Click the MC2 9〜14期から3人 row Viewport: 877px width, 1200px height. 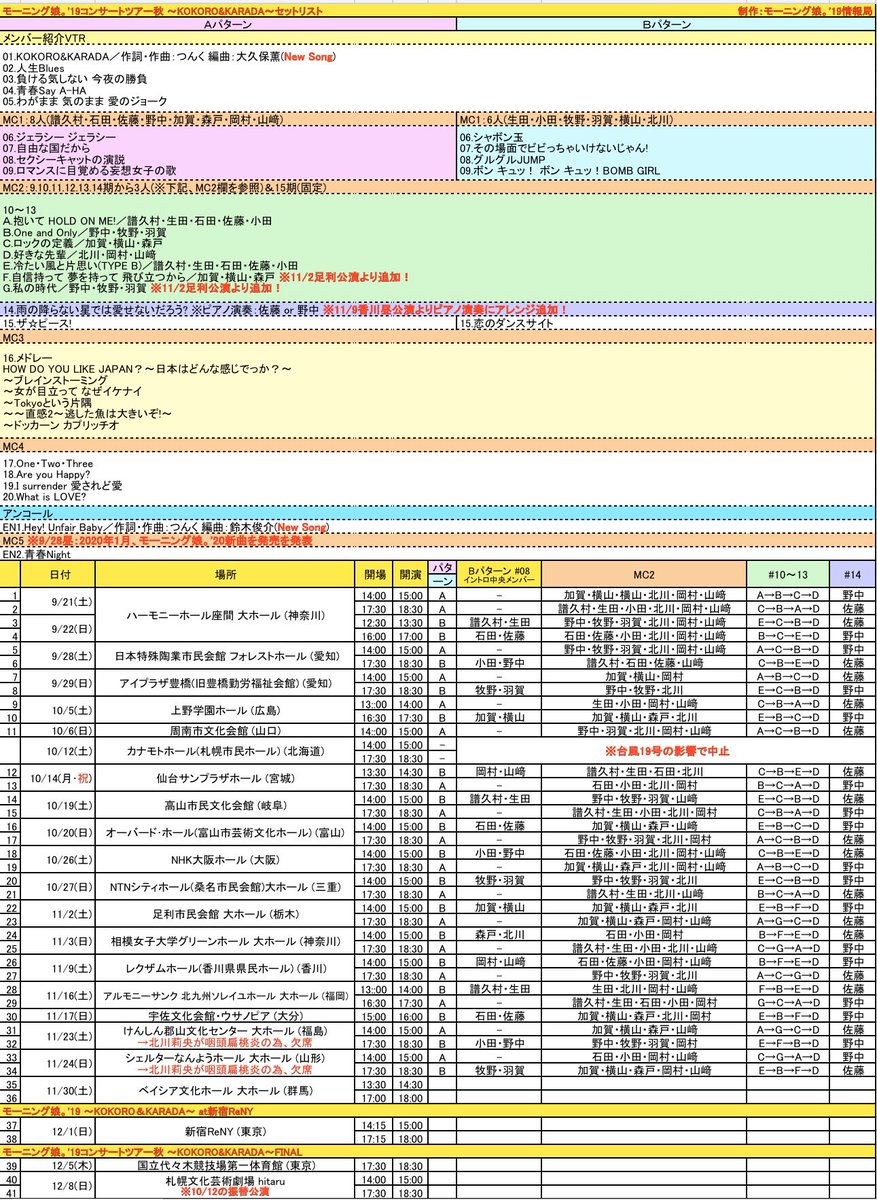coord(437,187)
